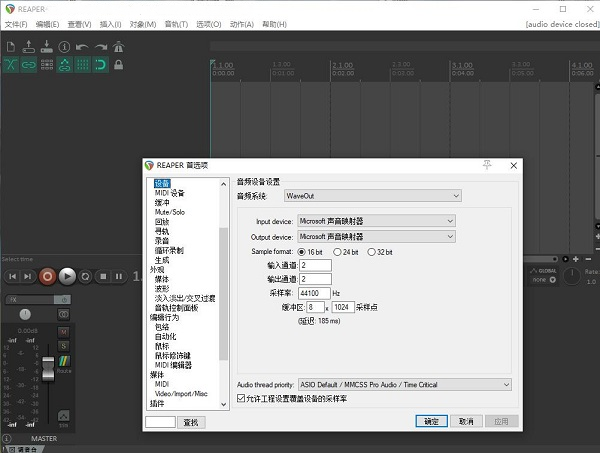
Task: Click the New Project toolbar icon
Action: point(10,46)
